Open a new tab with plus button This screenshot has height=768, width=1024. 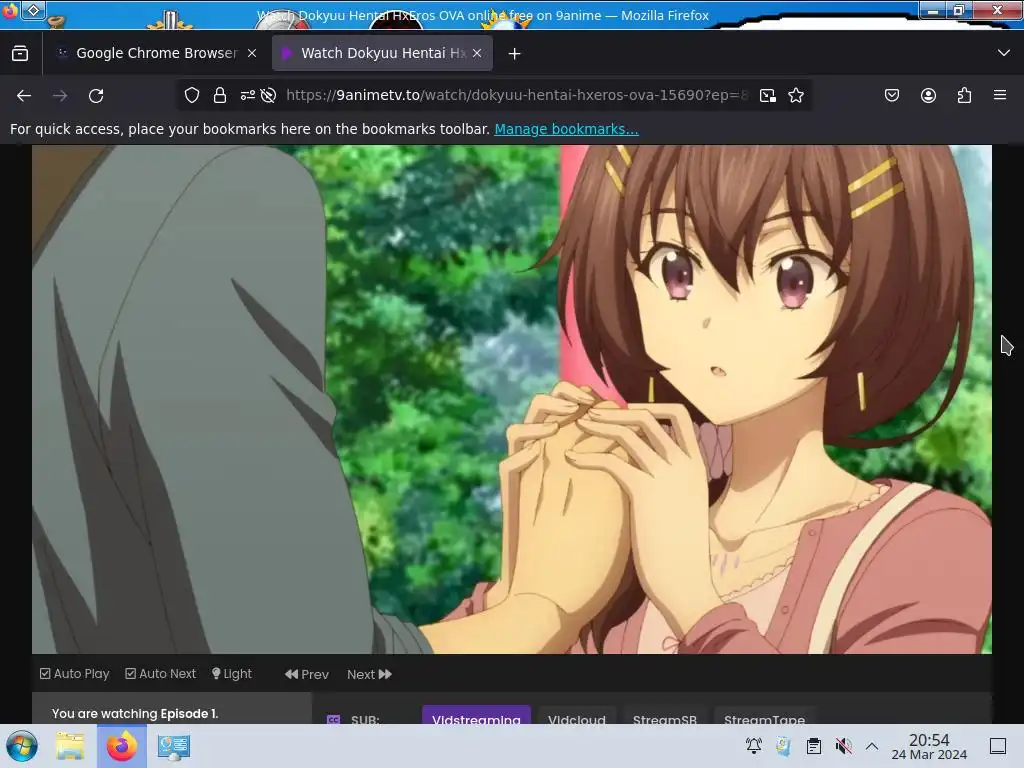pyautogui.click(x=515, y=54)
